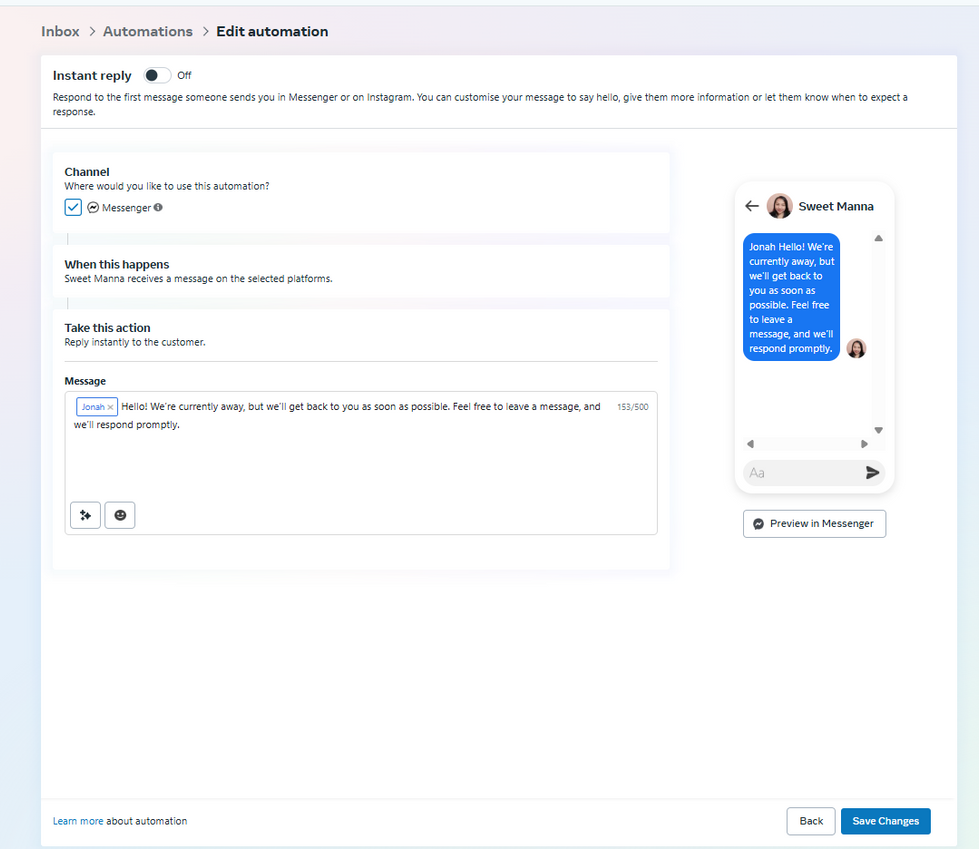Uncheck the Messenger channel checkbox
The width and height of the screenshot is (979, 849).
(x=73, y=207)
